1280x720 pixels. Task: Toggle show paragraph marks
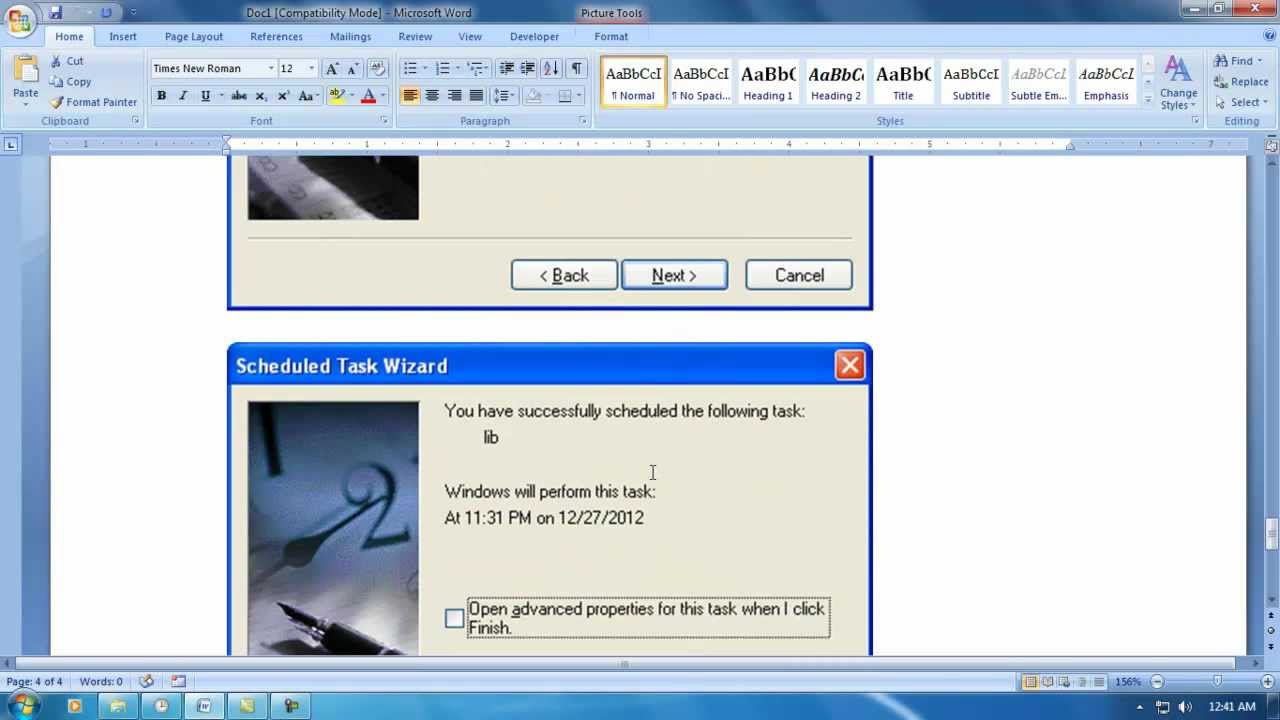click(x=576, y=68)
